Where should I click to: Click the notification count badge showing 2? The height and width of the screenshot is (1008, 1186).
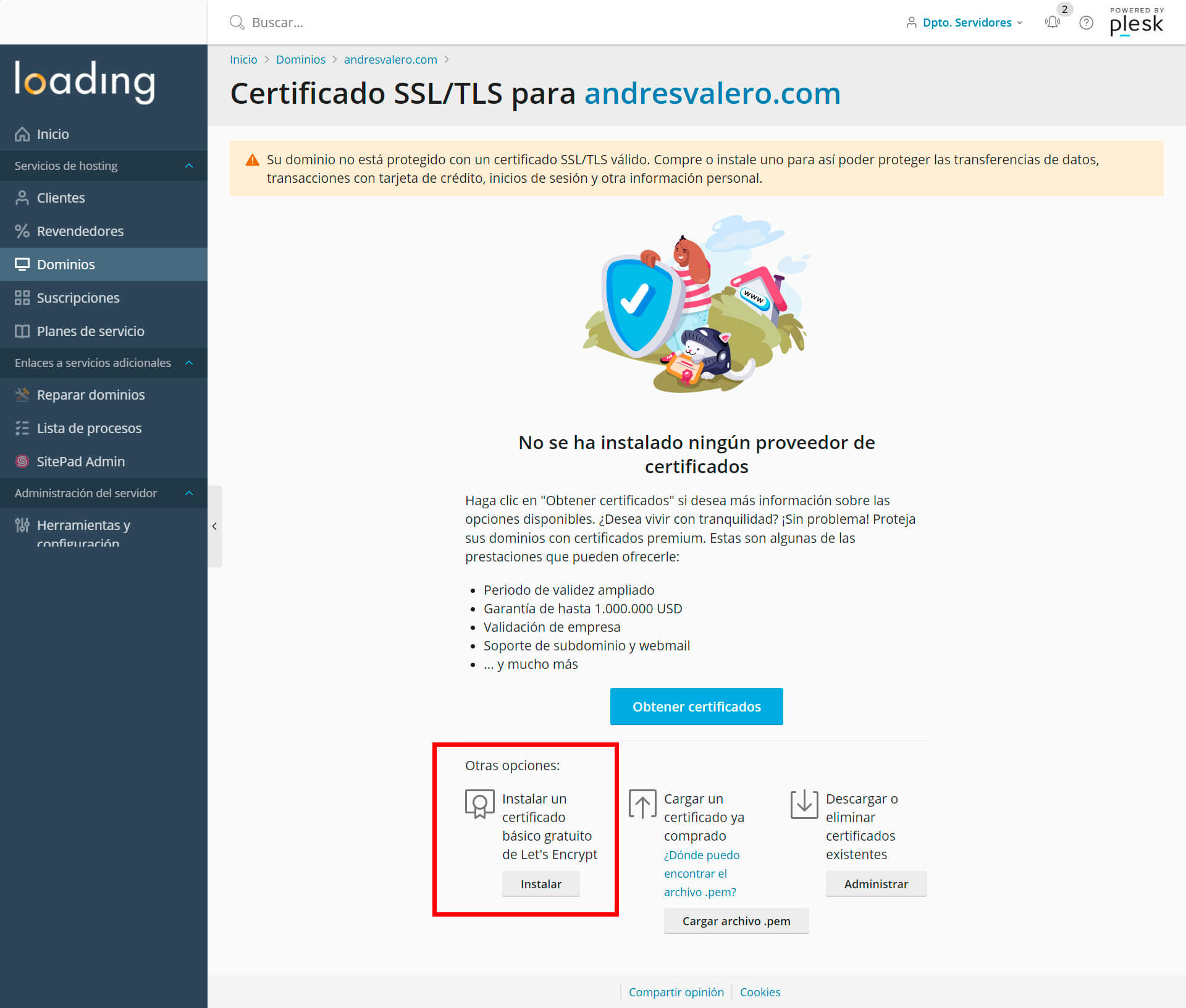pos(1064,9)
